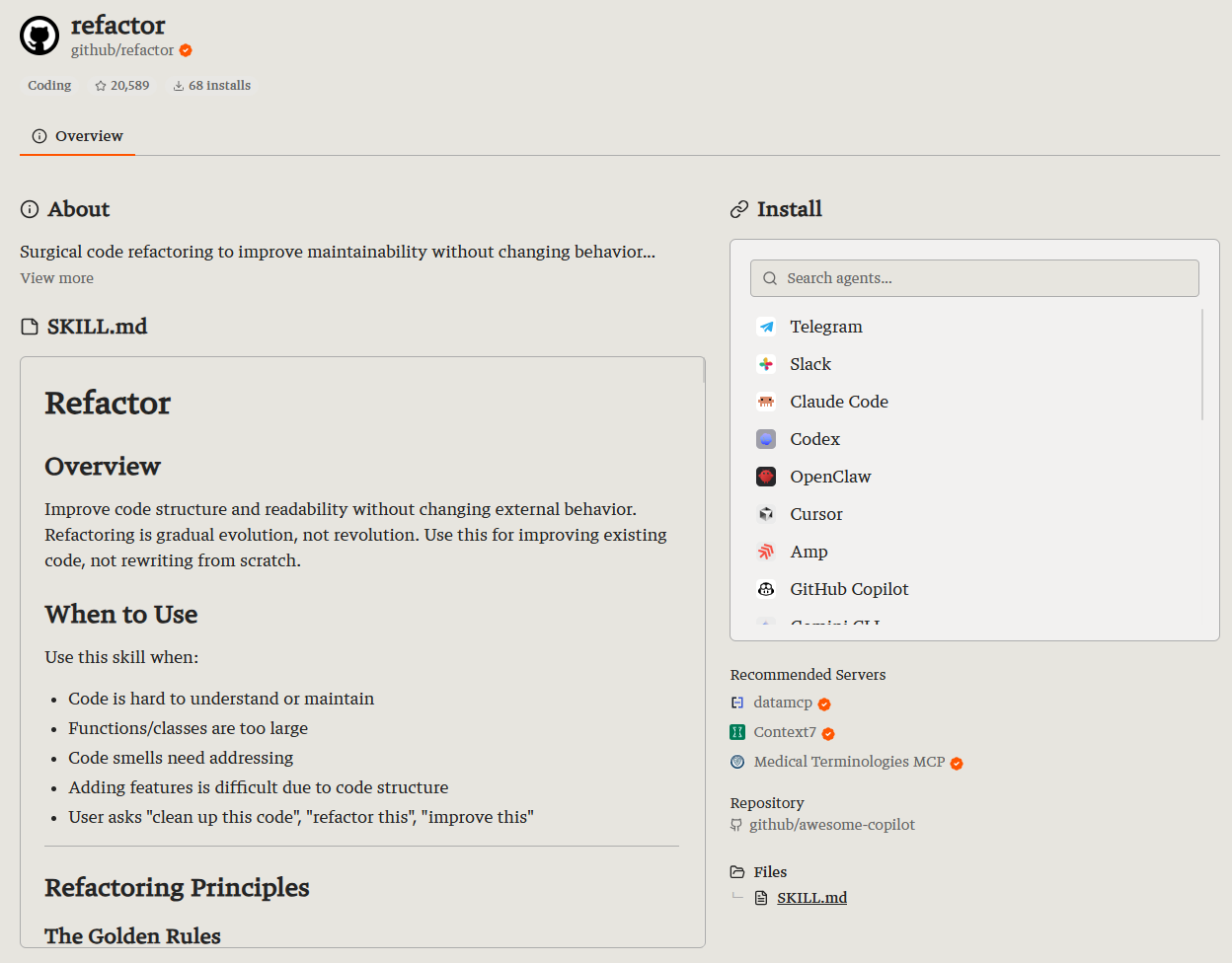The image size is (1232, 963).
Task: Click the repository icon beside github/awesome-copilot
Action: [736, 825]
